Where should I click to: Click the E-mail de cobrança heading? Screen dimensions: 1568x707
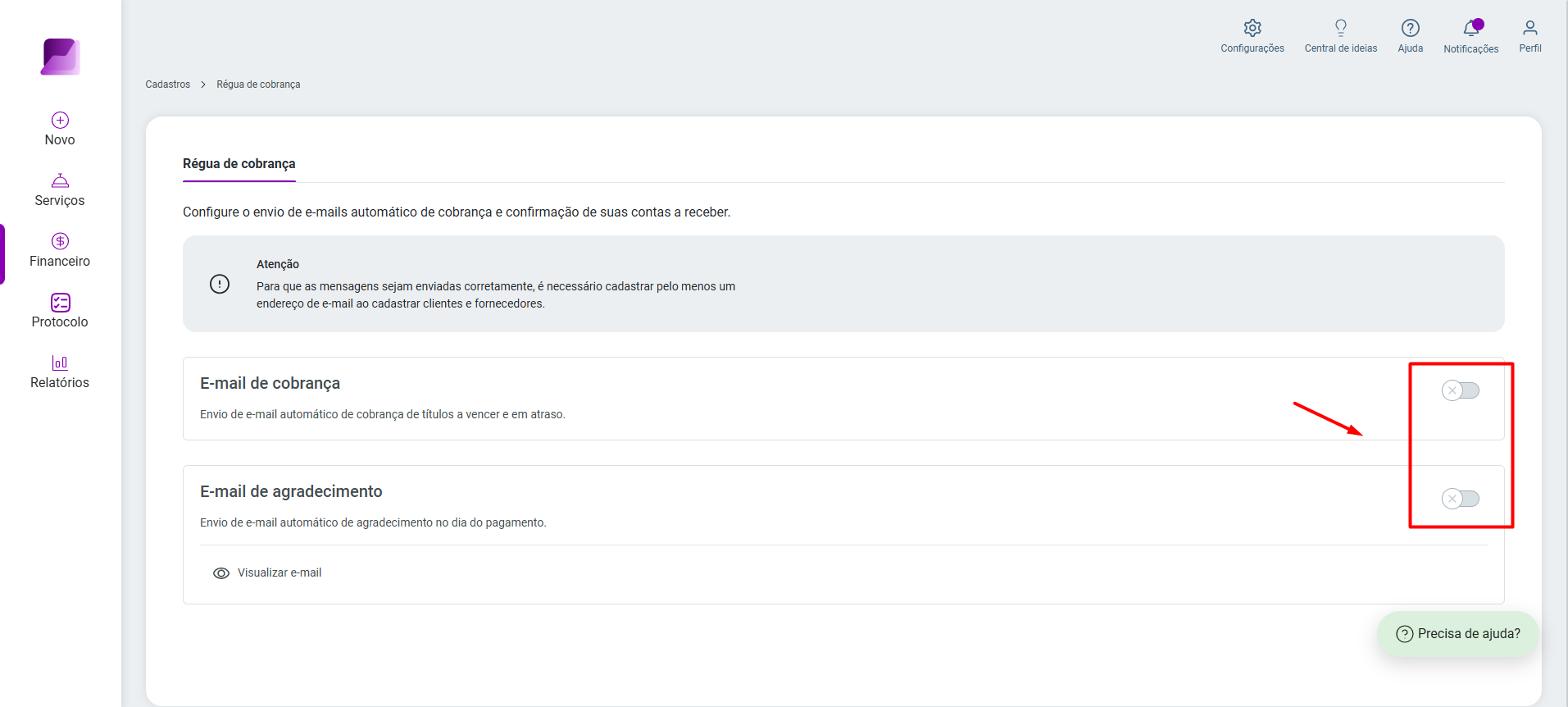tap(270, 383)
